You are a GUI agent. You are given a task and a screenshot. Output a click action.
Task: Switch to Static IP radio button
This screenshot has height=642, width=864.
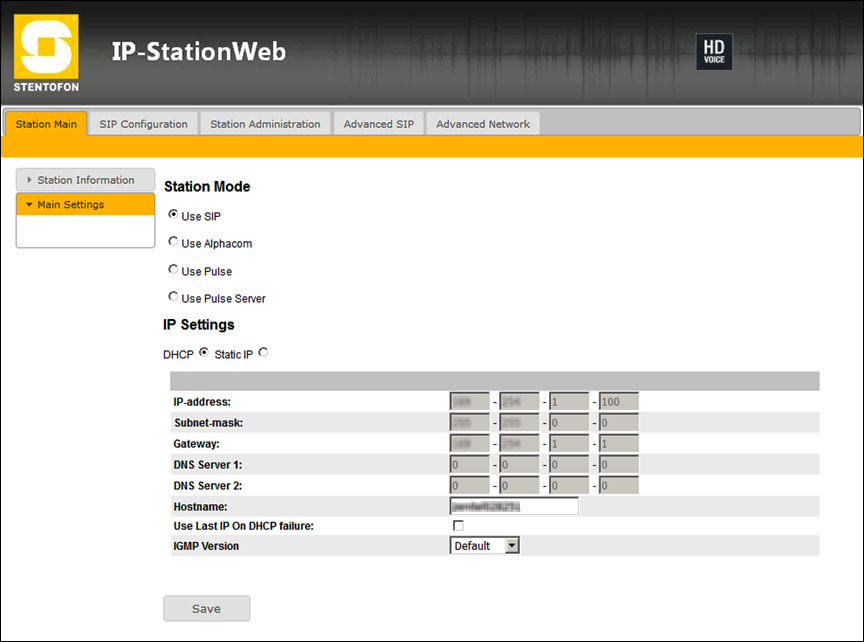point(263,352)
